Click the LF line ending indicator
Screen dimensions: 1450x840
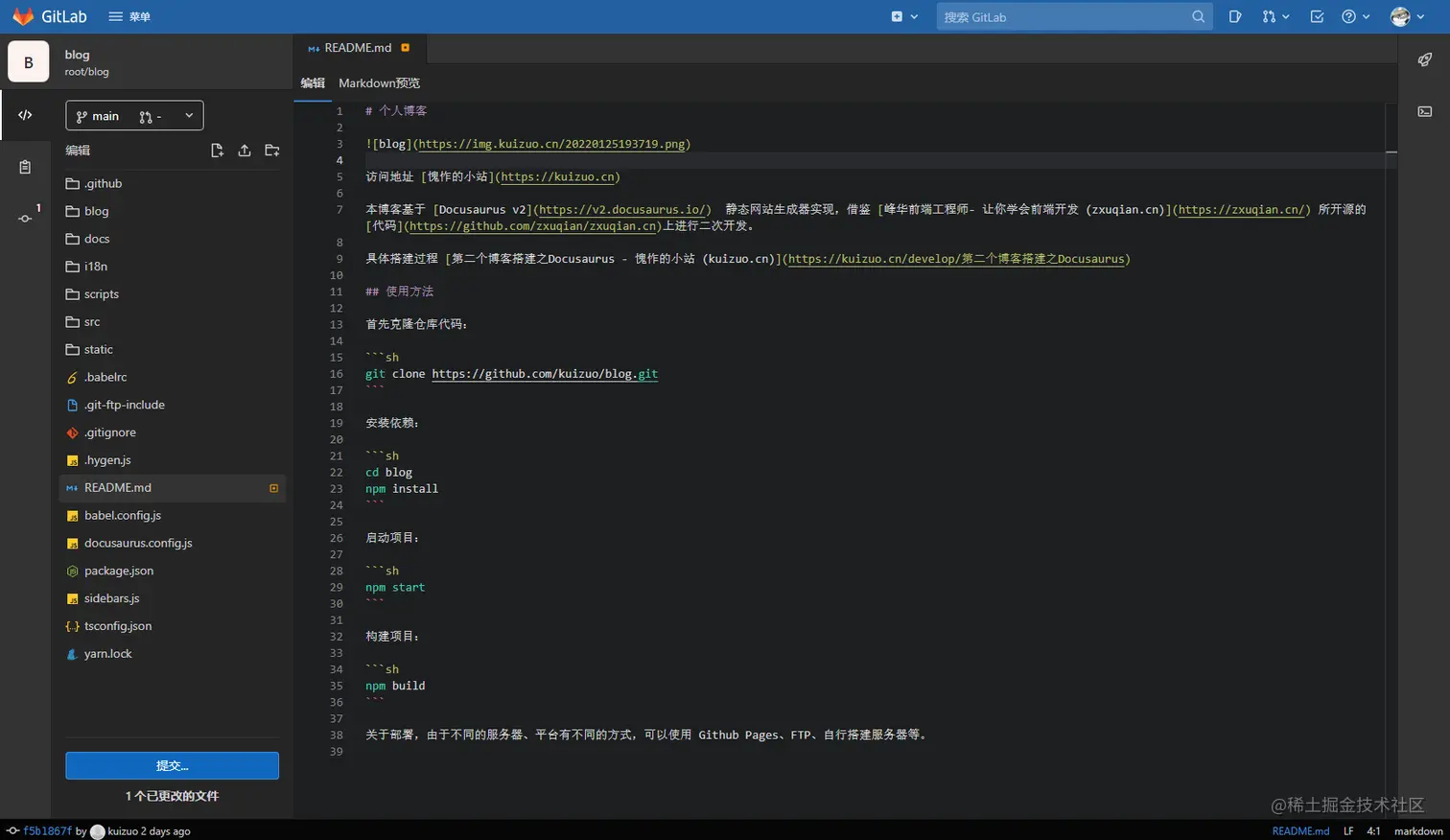[1348, 831]
